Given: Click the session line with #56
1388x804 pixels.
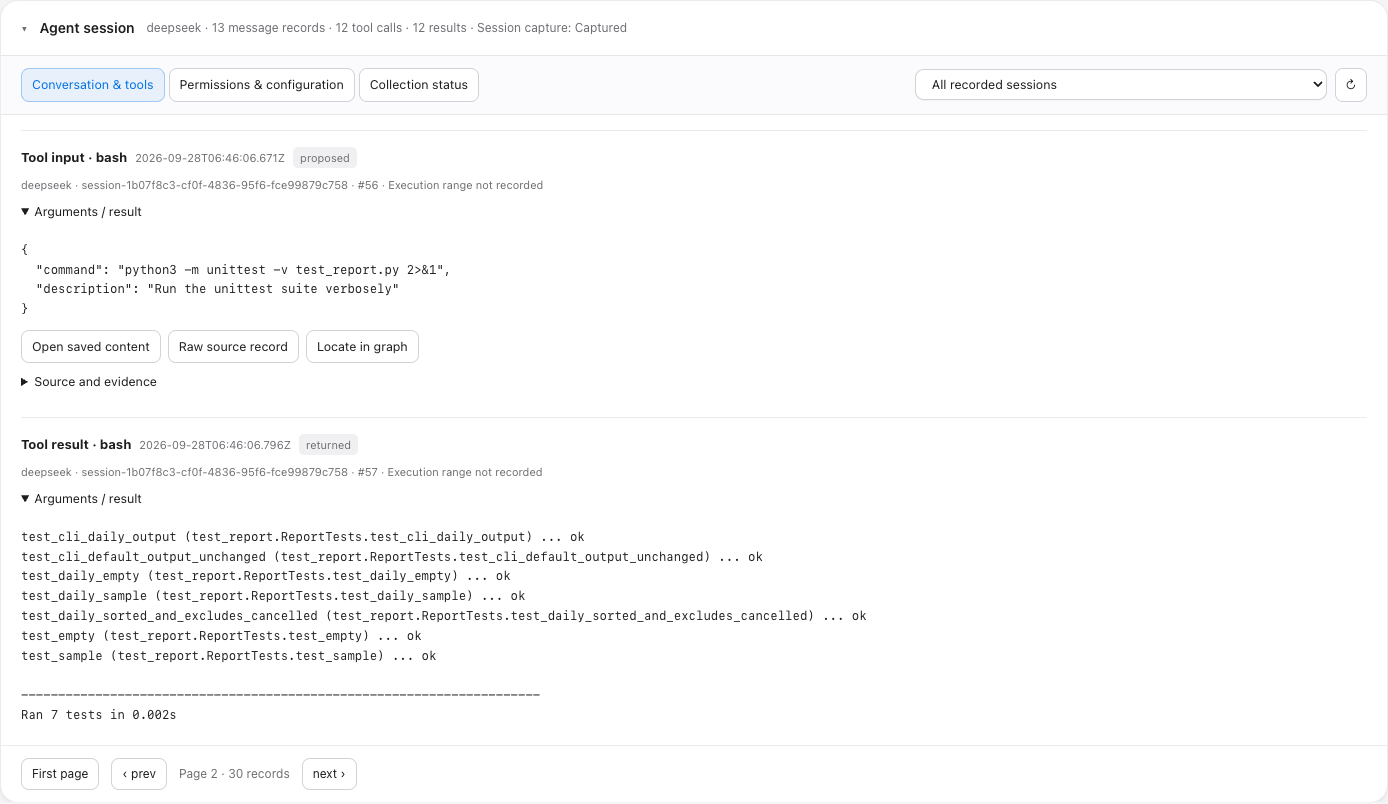Looking at the screenshot, I should [x=282, y=185].
